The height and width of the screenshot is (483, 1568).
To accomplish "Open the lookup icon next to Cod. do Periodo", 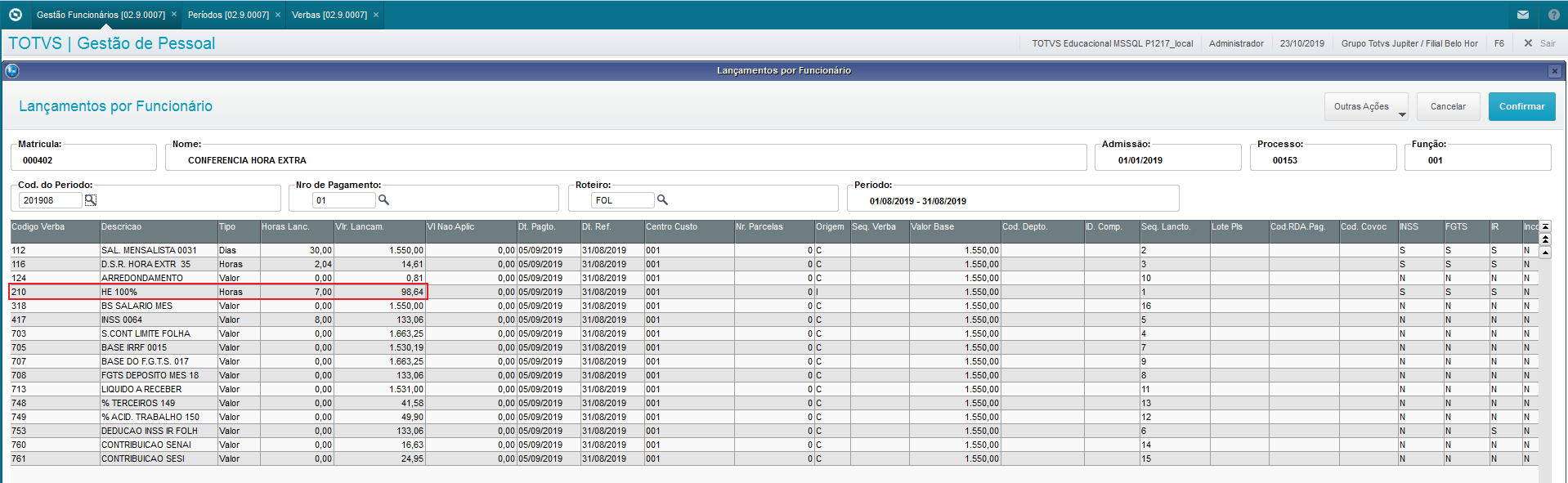I will [x=91, y=200].
